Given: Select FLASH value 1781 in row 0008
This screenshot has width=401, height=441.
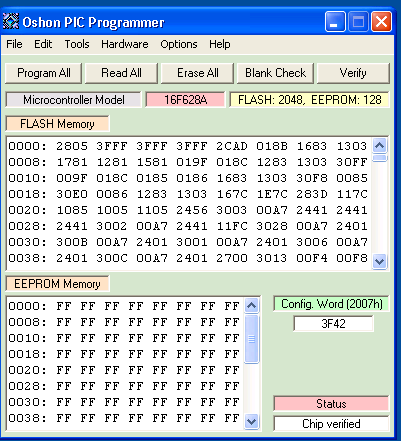Looking at the screenshot, I should pyautogui.click(x=72, y=162).
